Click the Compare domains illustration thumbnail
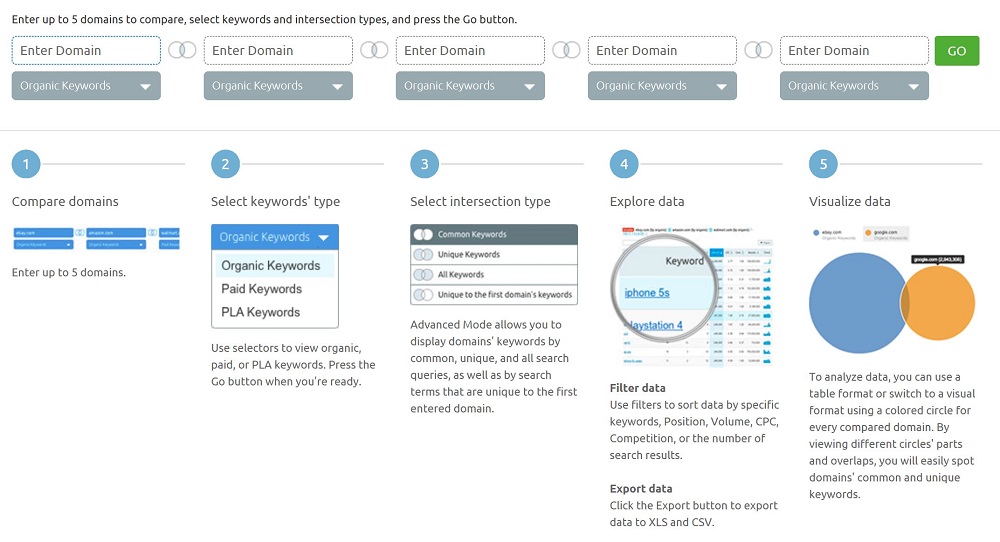Screen dimensions: 1000x542 pyautogui.click(x=96, y=238)
